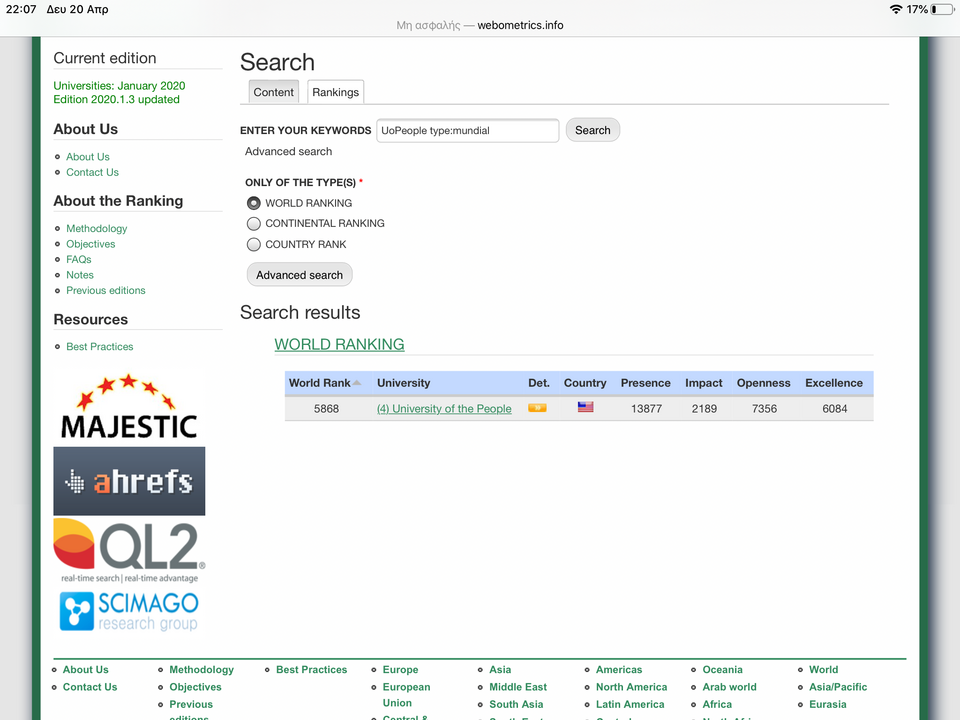
Task: Open the Scimago research group logo
Action: point(129,611)
